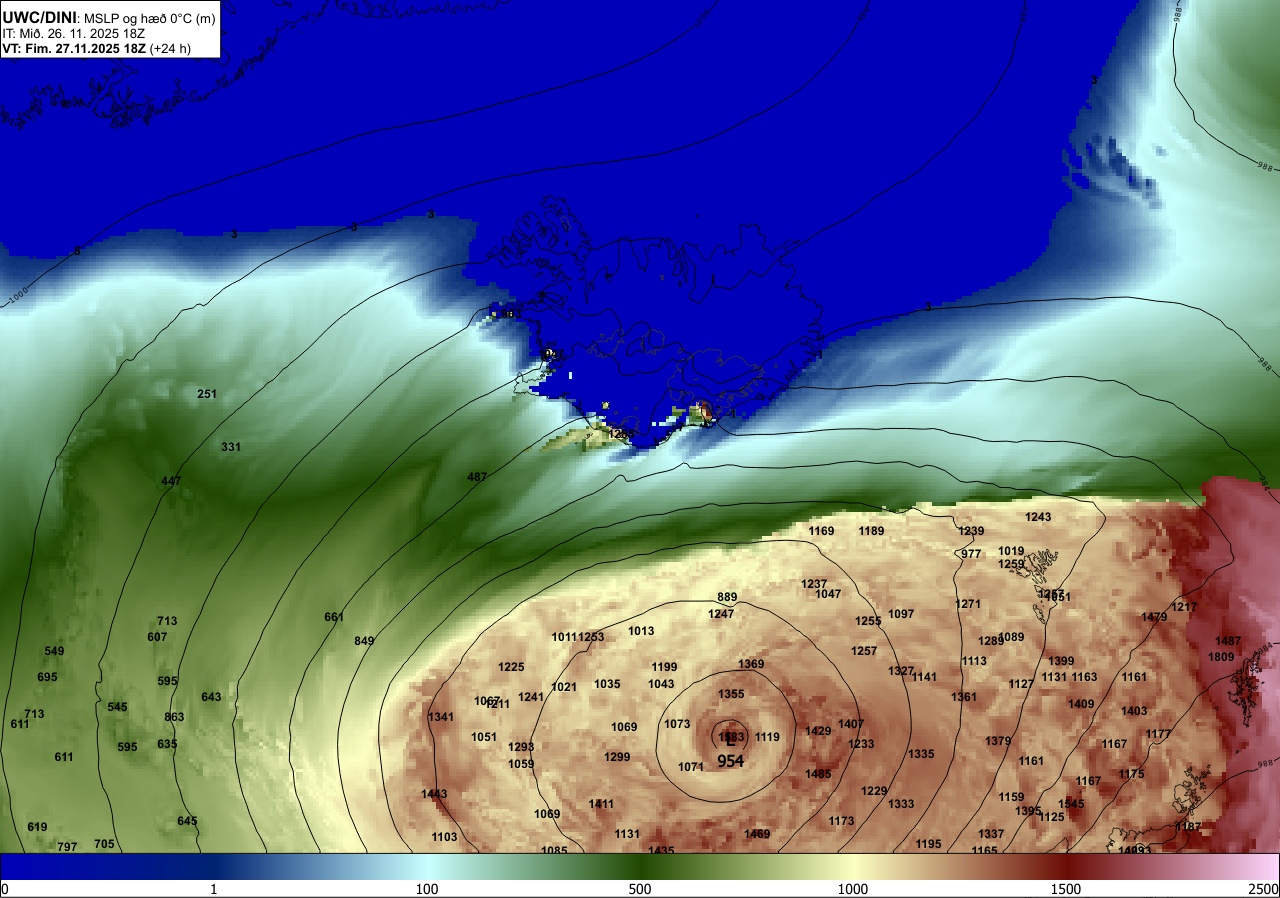
Task: Click the 1237 height value
Action: 814,584
